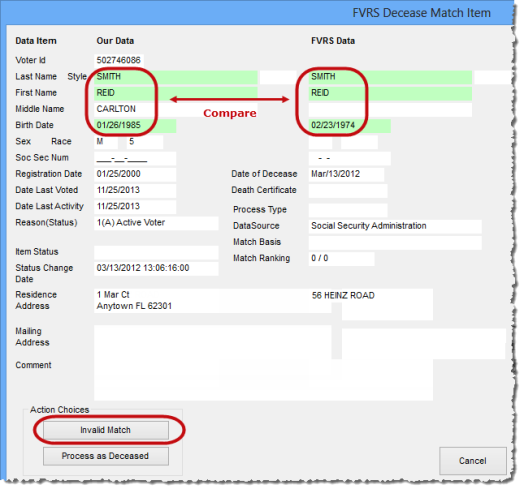The image size is (524, 489).
Task: Select the Our Data last name SMITH field
Action: click(176, 77)
